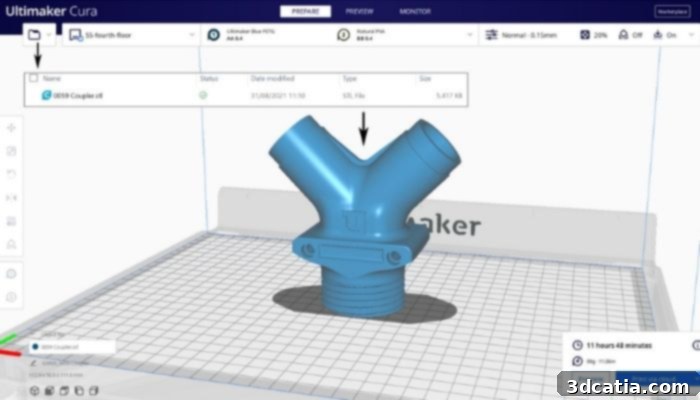The image size is (700, 400).
Task: Select extruder 2 Natural PVA icon
Action: 343,35
